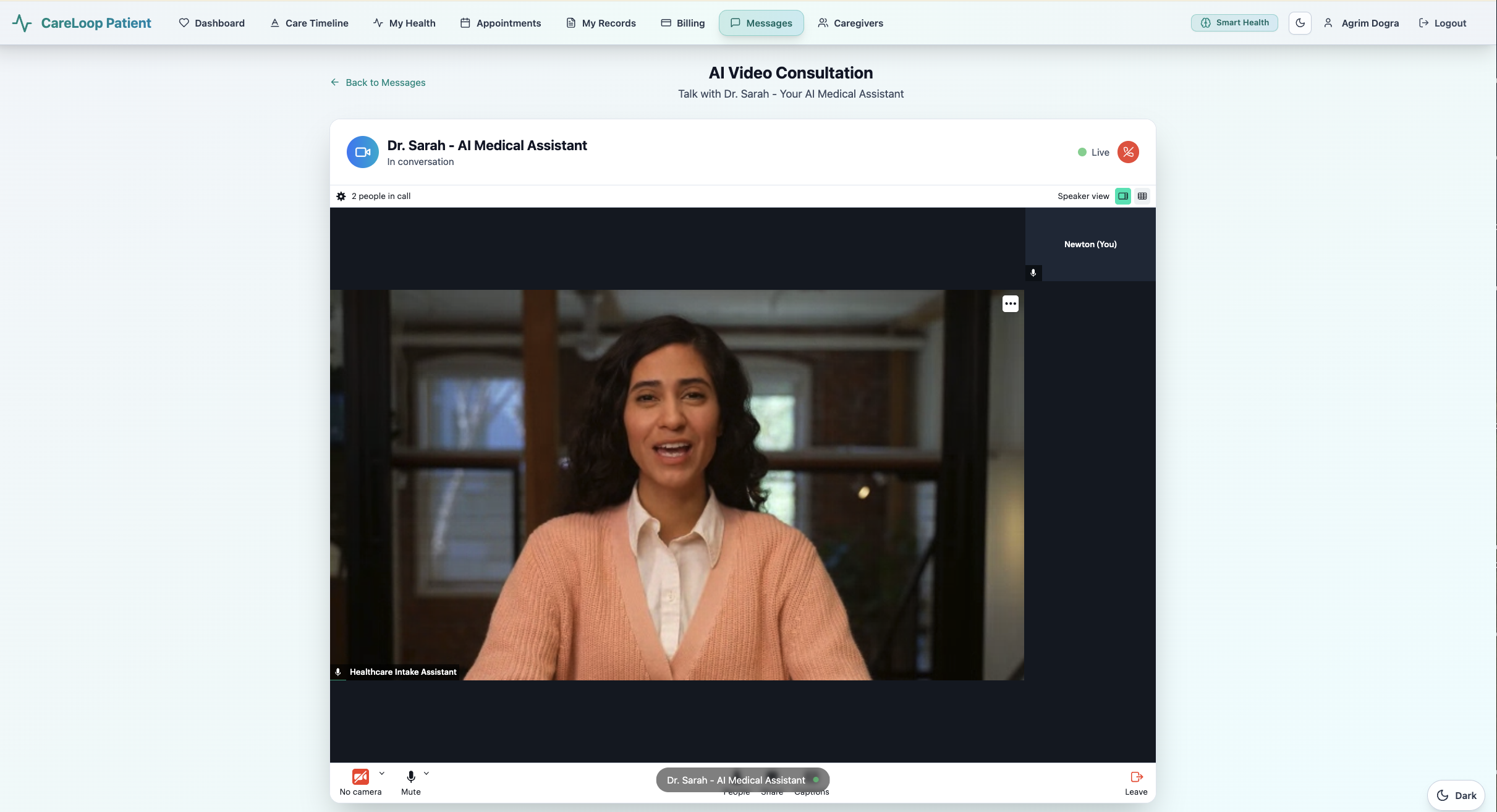Toggle the No camera button
The width and height of the screenshot is (1497, 812).
(360, 777)
